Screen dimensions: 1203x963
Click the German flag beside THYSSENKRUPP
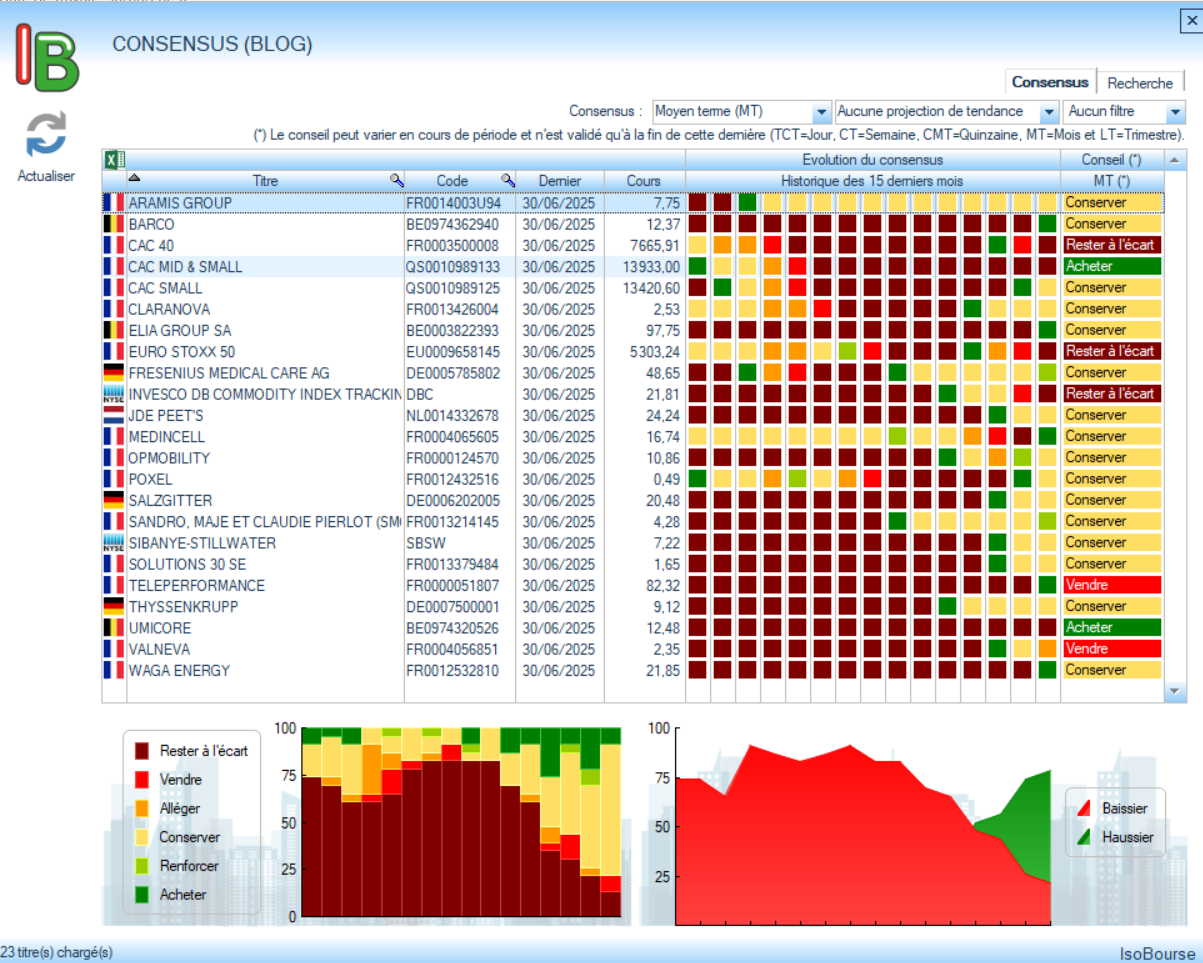pos(114,606)
